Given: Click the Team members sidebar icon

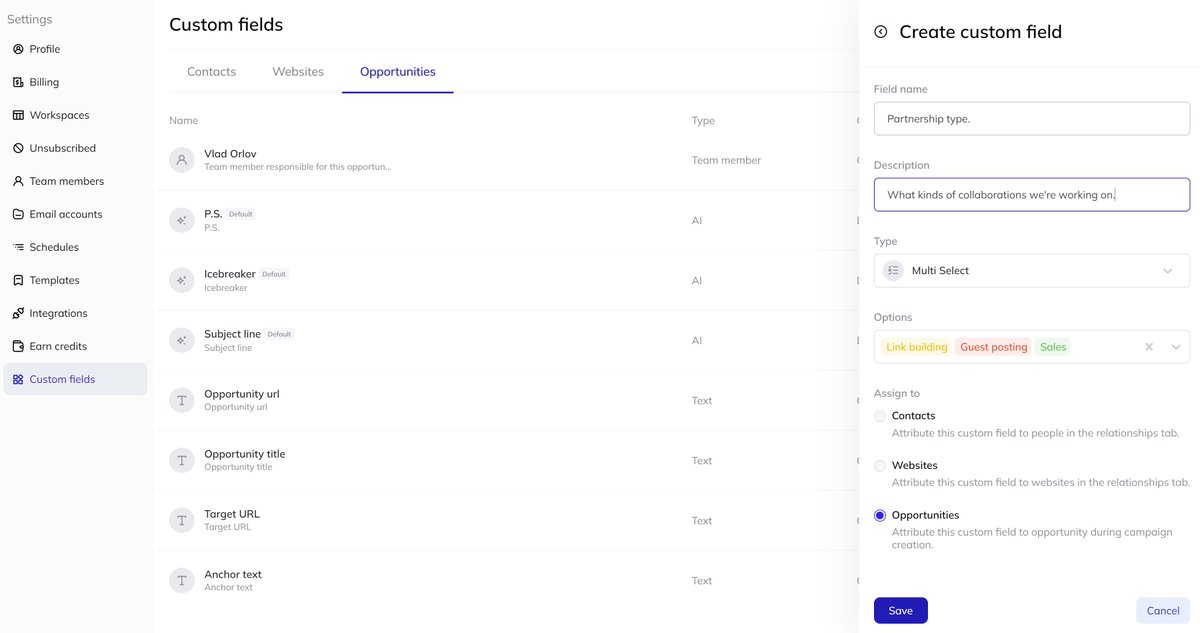Looking at the screenshot, I should point(18,181).
